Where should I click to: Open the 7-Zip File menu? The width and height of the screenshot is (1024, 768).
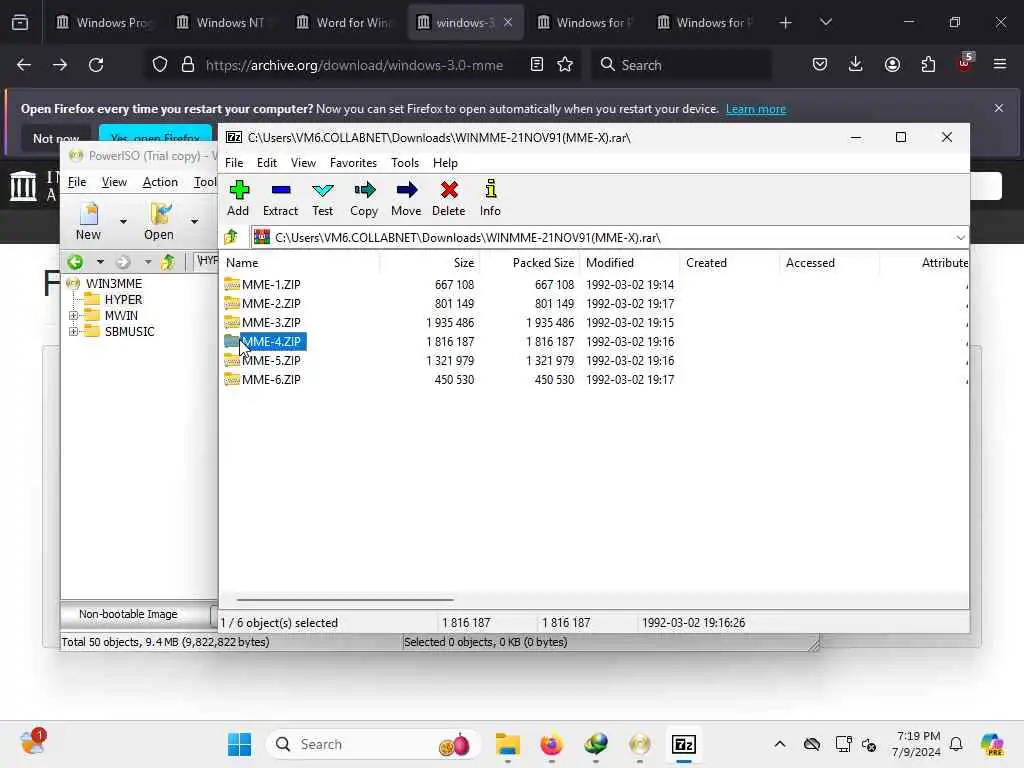(234, 163)
